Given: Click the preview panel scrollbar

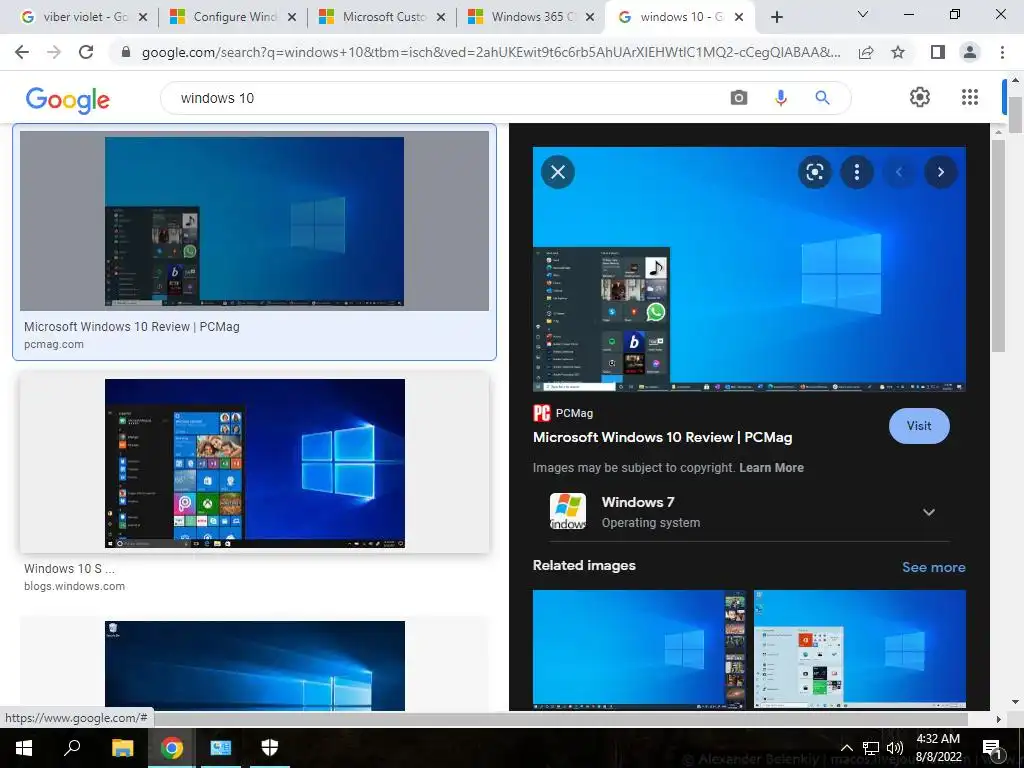Looking at the screenshot, I should point(998,246).
